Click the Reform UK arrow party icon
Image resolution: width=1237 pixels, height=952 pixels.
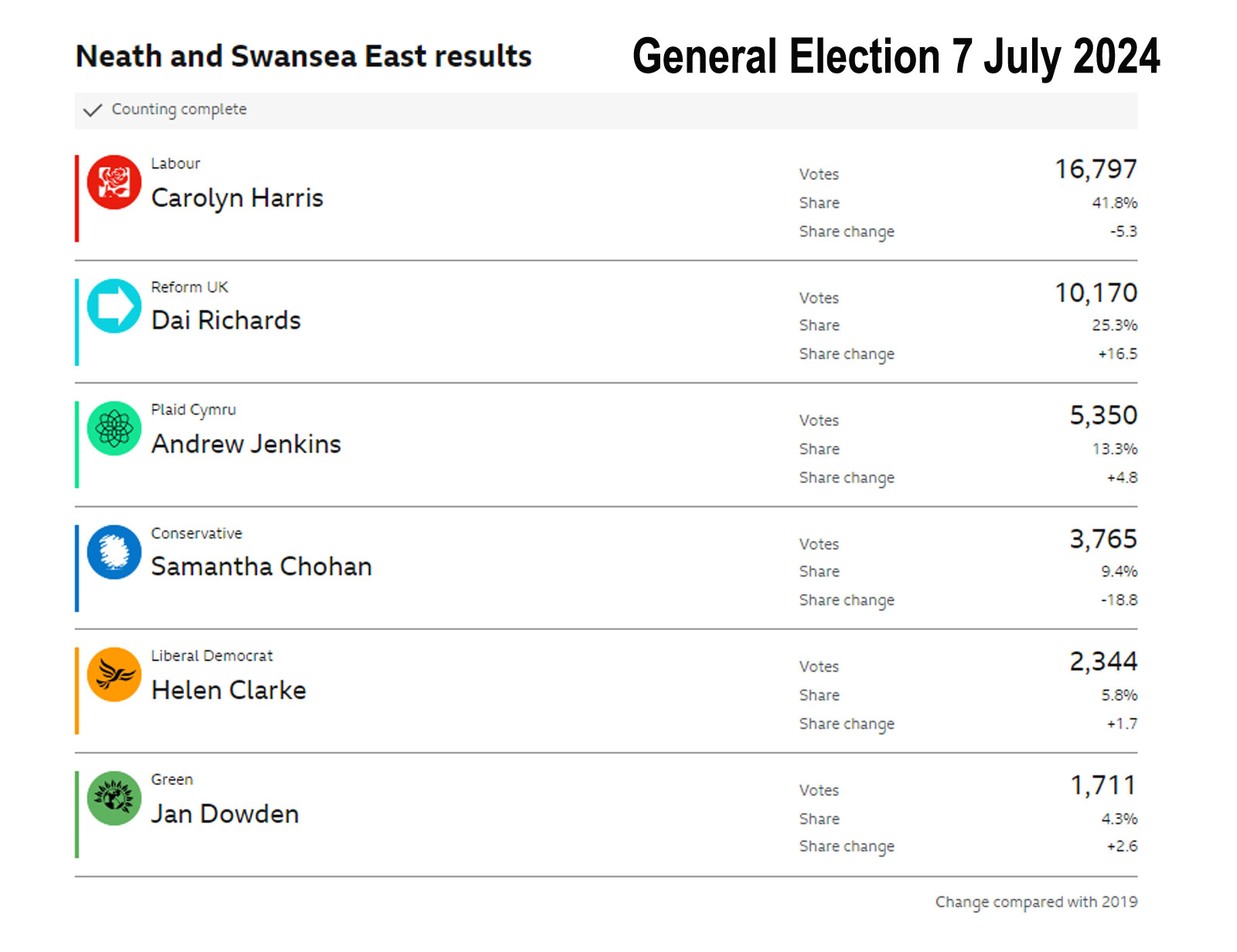click(114, 306)
